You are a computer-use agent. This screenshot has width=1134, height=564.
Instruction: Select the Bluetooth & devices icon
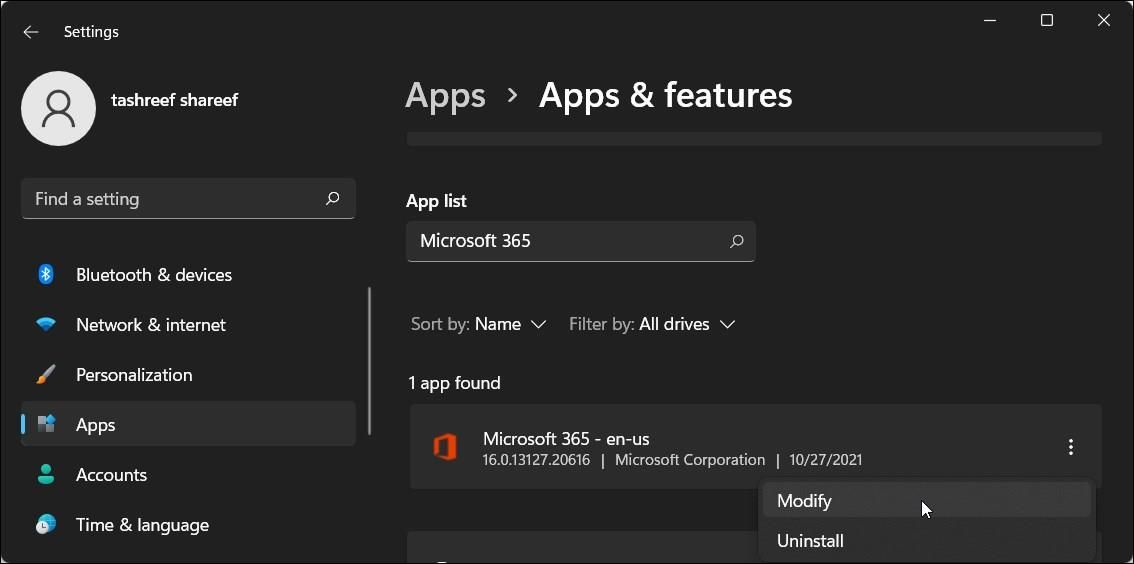coord(46,274)
